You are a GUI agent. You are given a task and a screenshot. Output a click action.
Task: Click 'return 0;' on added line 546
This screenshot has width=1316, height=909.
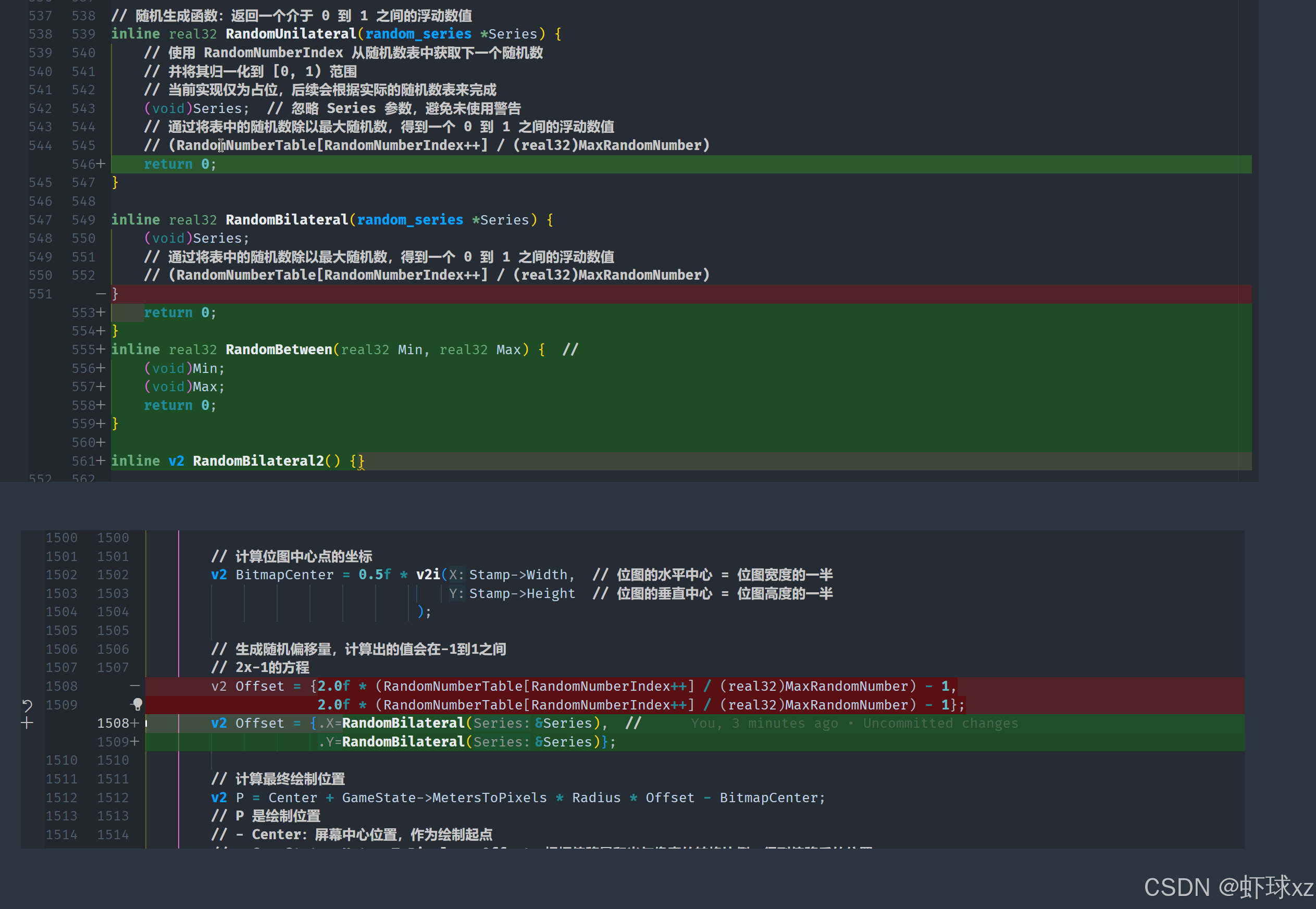(x=180, y=164)
